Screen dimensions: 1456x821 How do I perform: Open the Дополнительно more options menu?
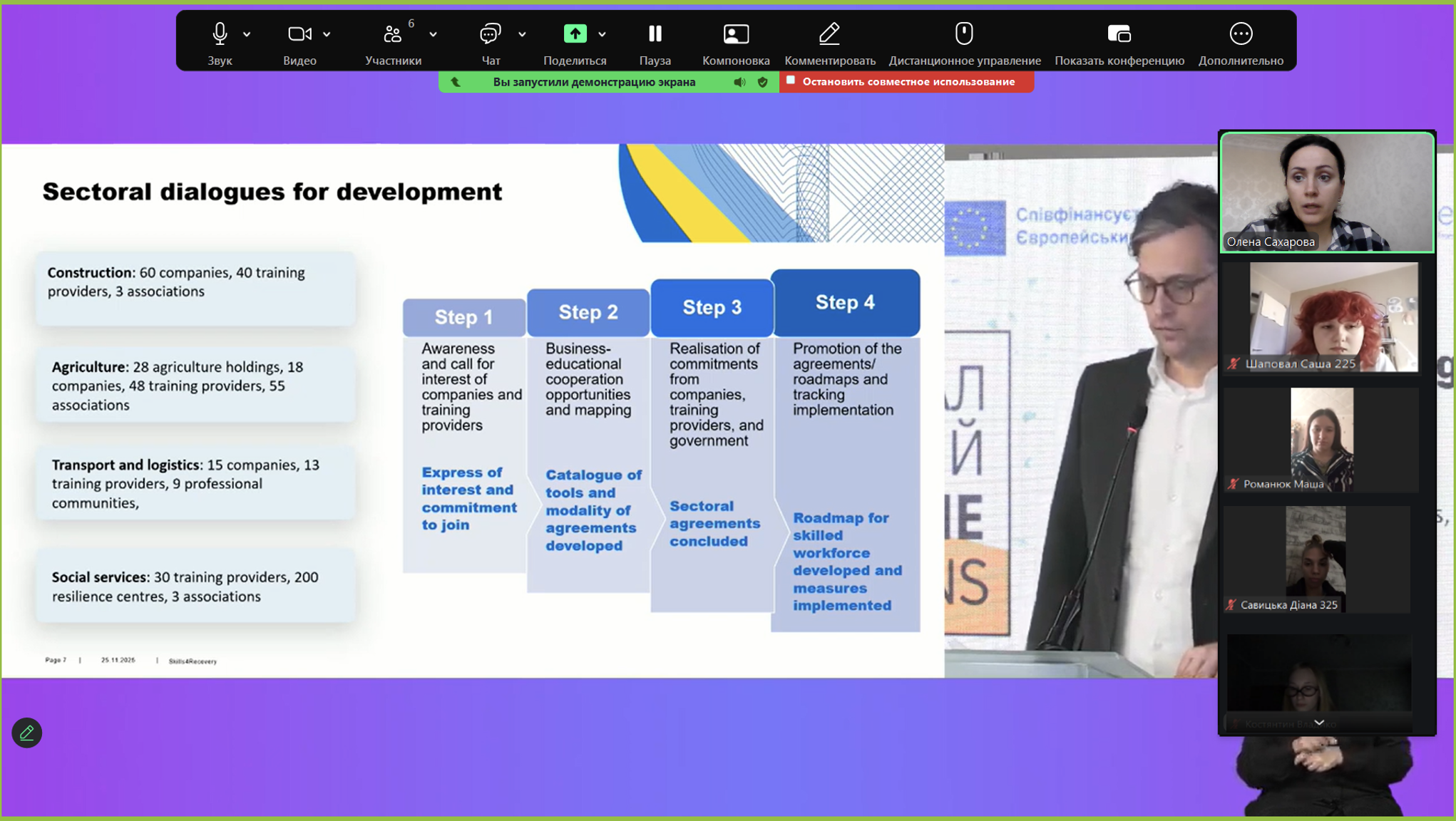(1241, 34)
